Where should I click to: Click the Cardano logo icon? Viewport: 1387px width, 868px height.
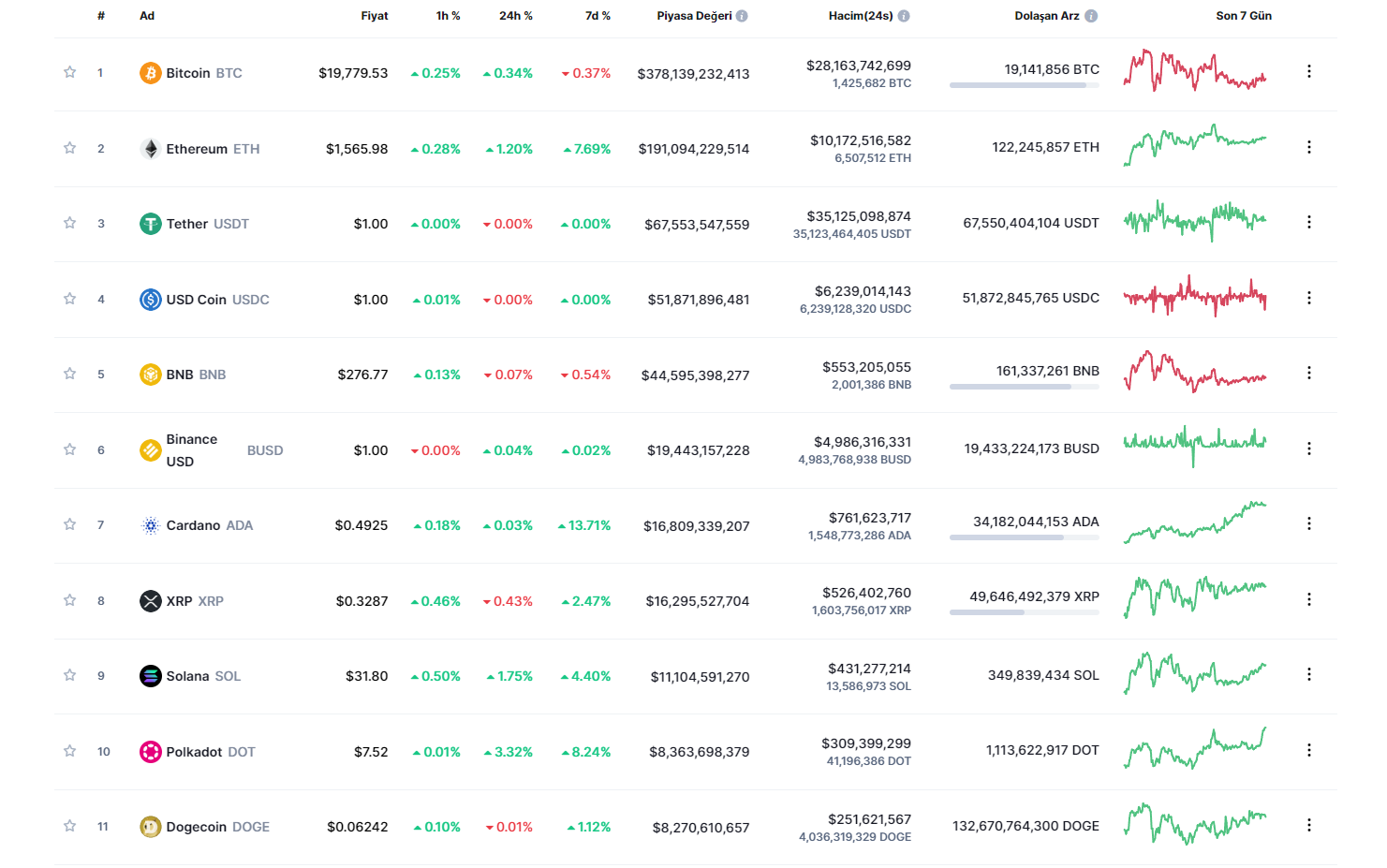[x=150, y=525]
